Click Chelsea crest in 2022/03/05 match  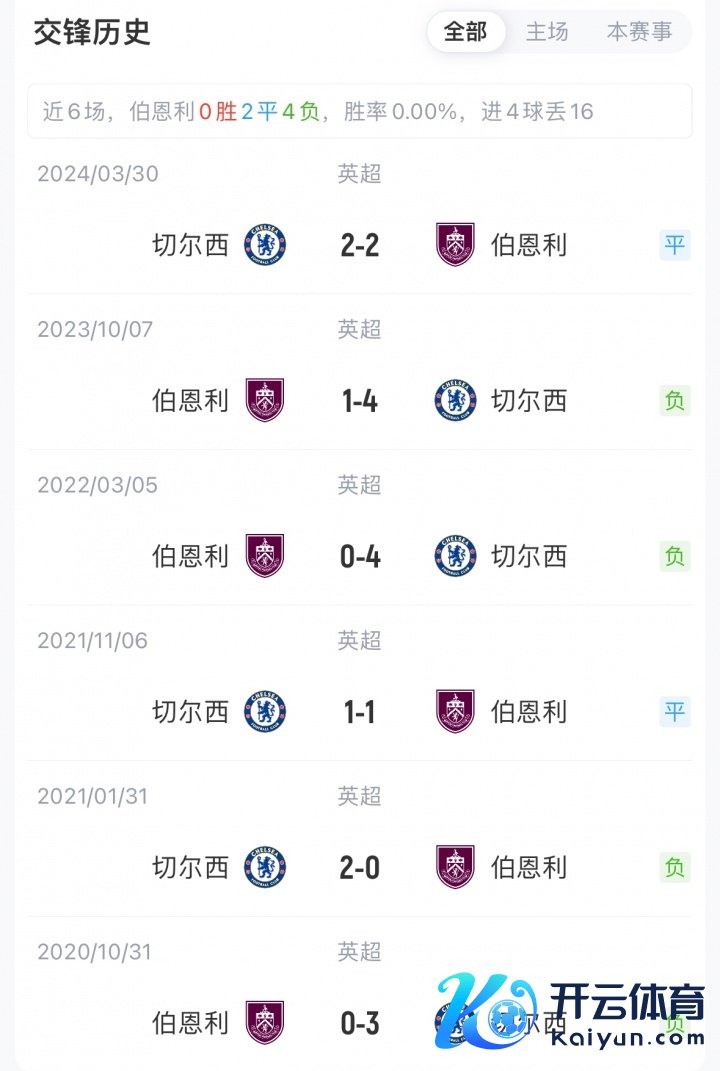[455, 556]
